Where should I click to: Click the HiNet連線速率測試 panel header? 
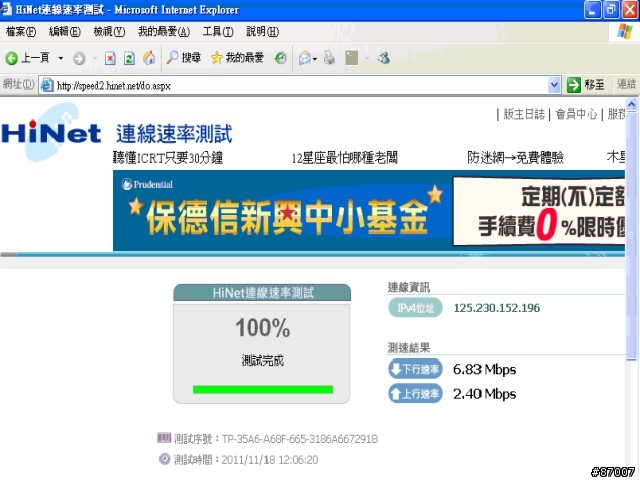click(x=262, y=293)
